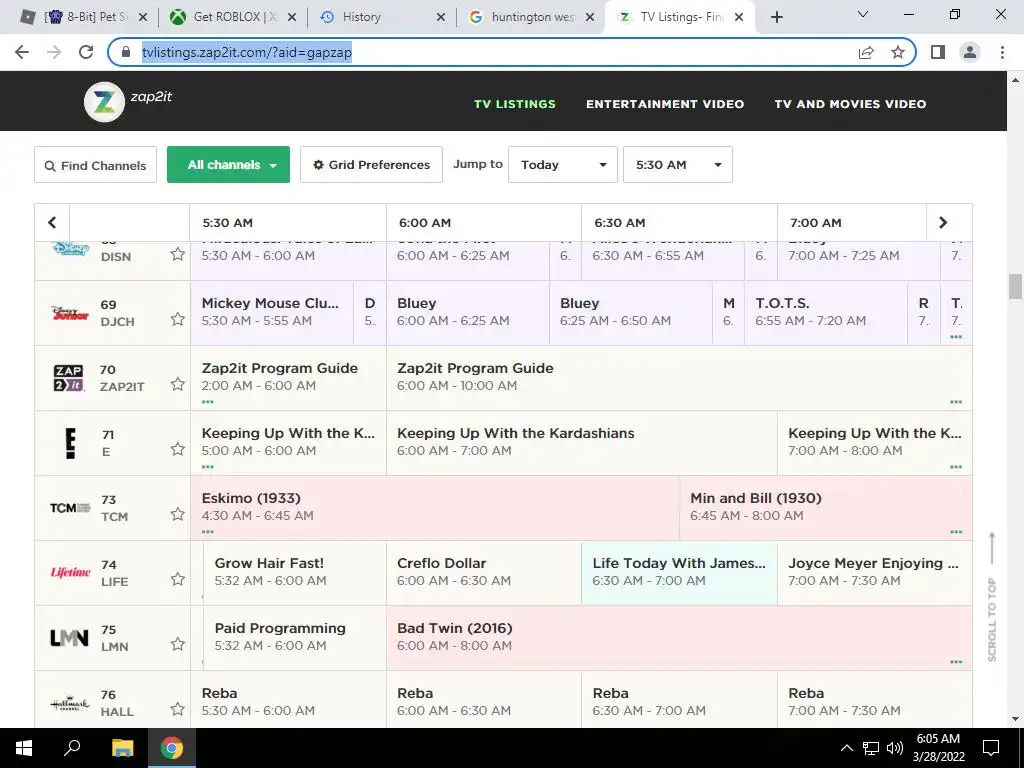Expand ellipsis under Min and Bill (1930)
Viewport: 1024px width, 768px height.
pos(956,532)
